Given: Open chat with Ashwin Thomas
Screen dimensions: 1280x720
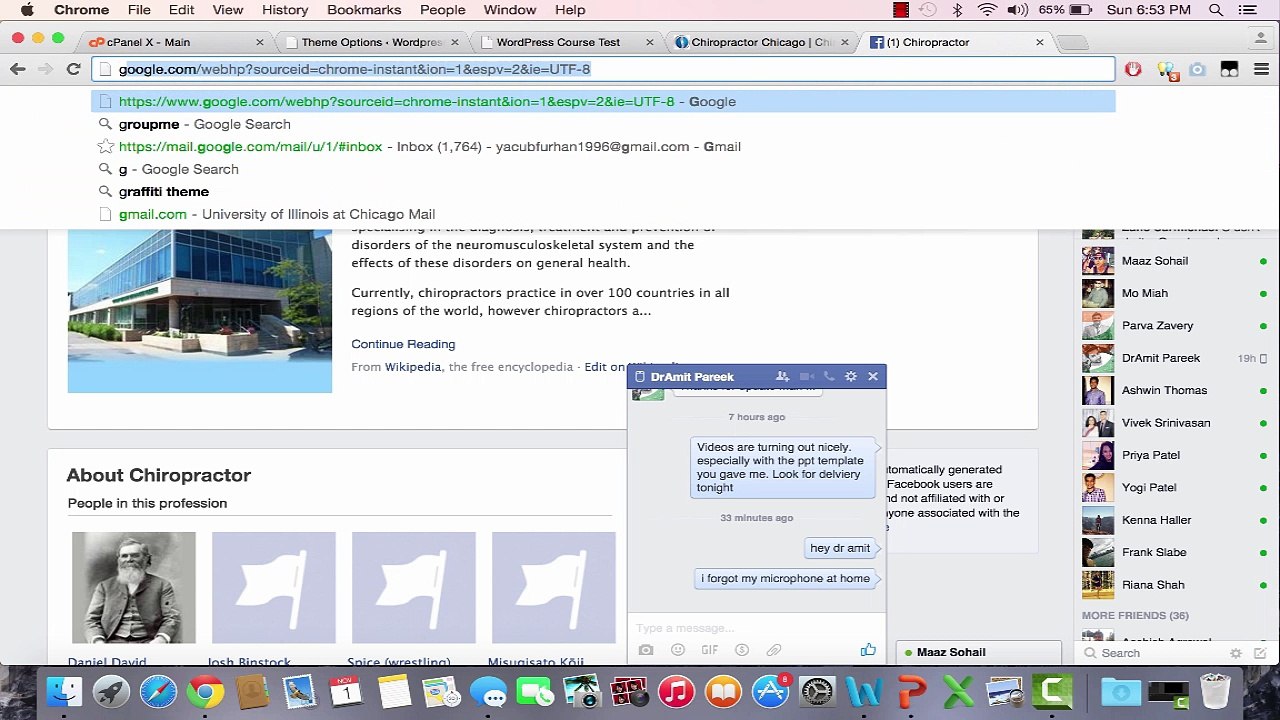Looking at the screenshot, I should coord(1176,390).
